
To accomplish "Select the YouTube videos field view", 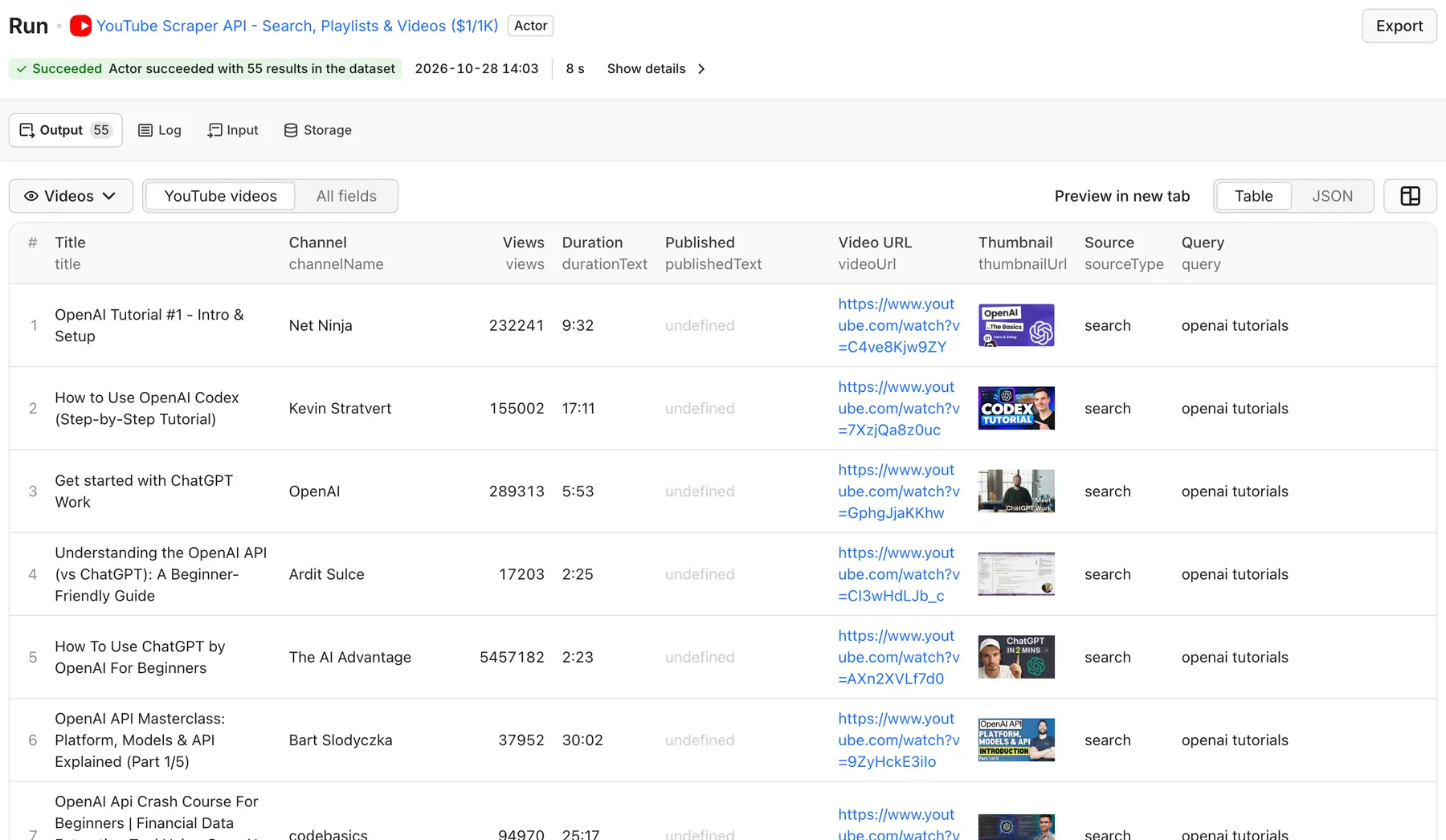I will (x=220, y=196).
